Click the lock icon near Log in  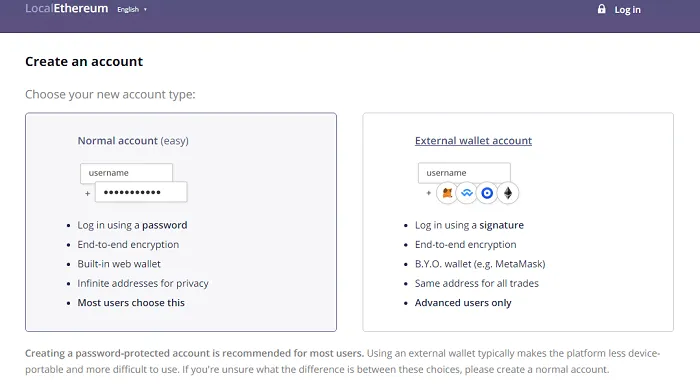coord(601,9)
